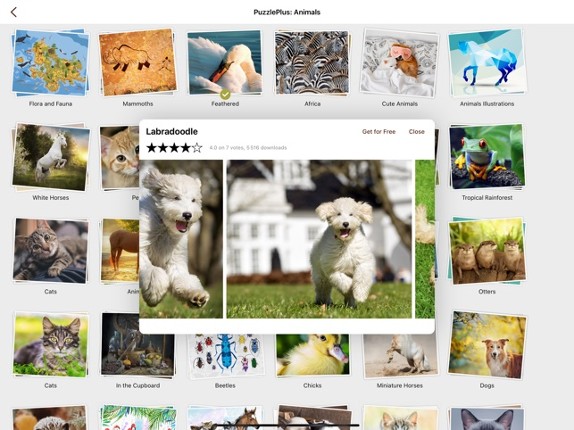The height and width of the screenshot is (430, 574).
Task: Open the Africa zebra puzzle pack
Action: [312, 62]
